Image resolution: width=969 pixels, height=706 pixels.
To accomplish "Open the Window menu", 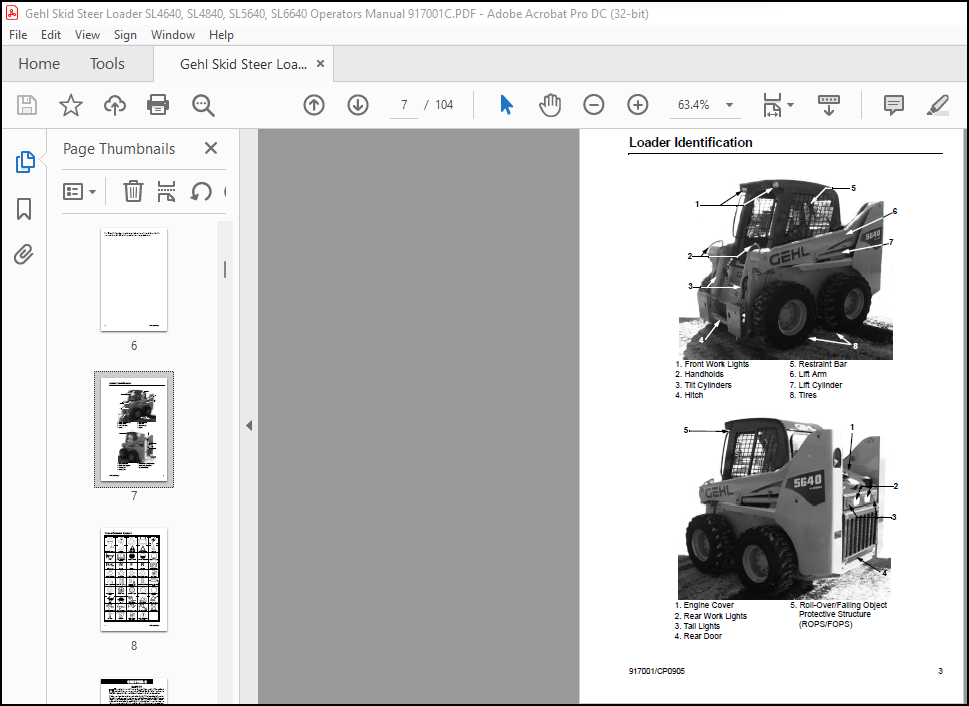I will (x=172, y=35).
